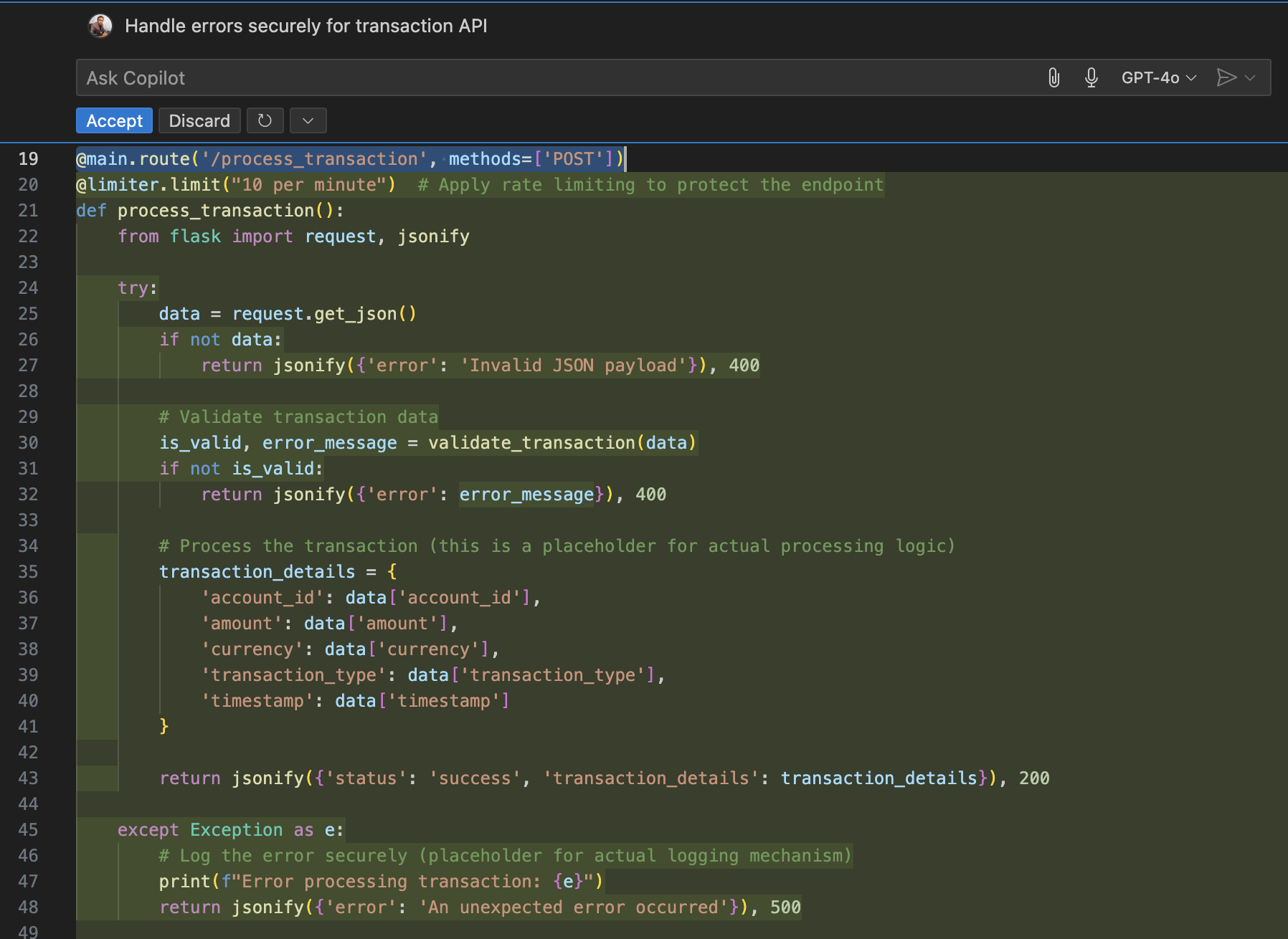Screen dimensions: 1288x939
Task: Regenerate the suggestion with the rerun icon
Action: [265, 120]
